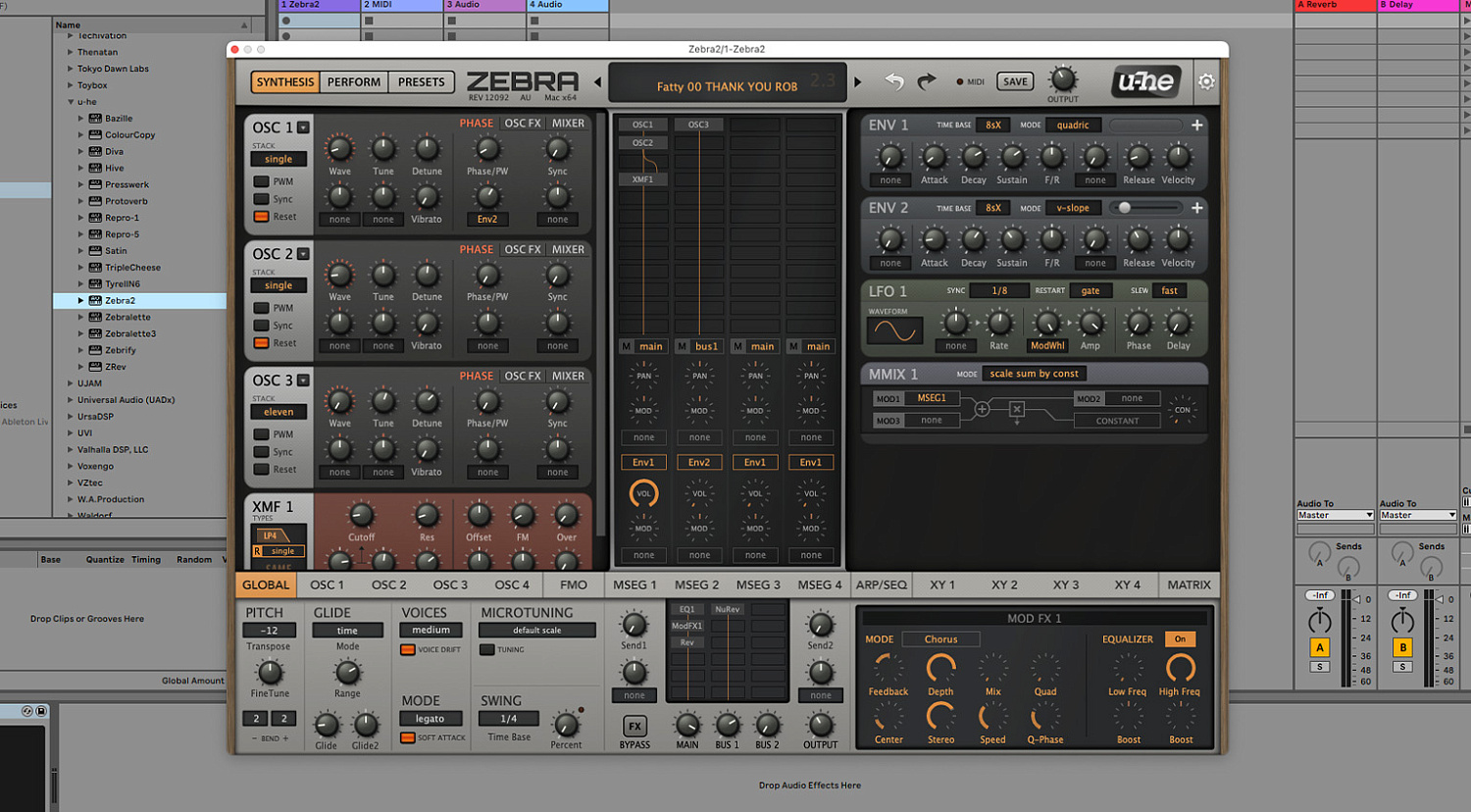Expand the Valhalla DSP, LLC folder
Screen dimensions: 1471x812
pos(70,450)
